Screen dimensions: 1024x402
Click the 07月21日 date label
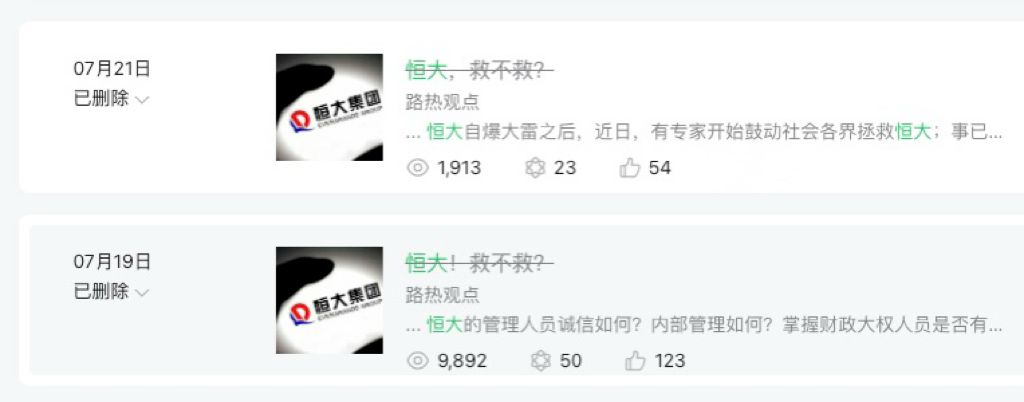click(112, 69)
